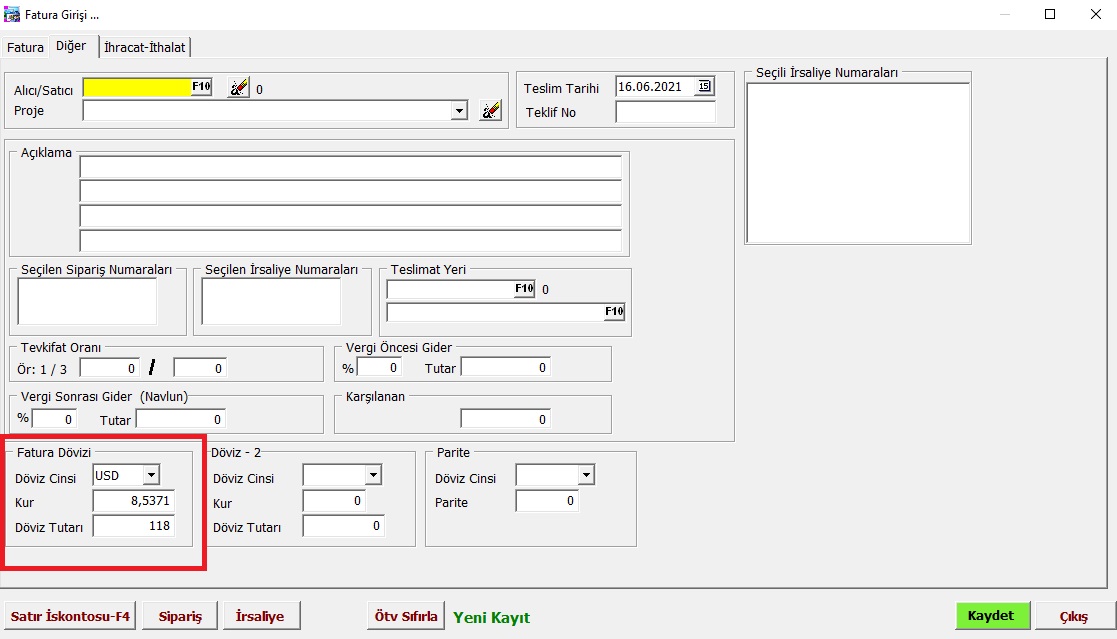Click the F10 lookup button in Alıcı/Satıcı field

201,88
